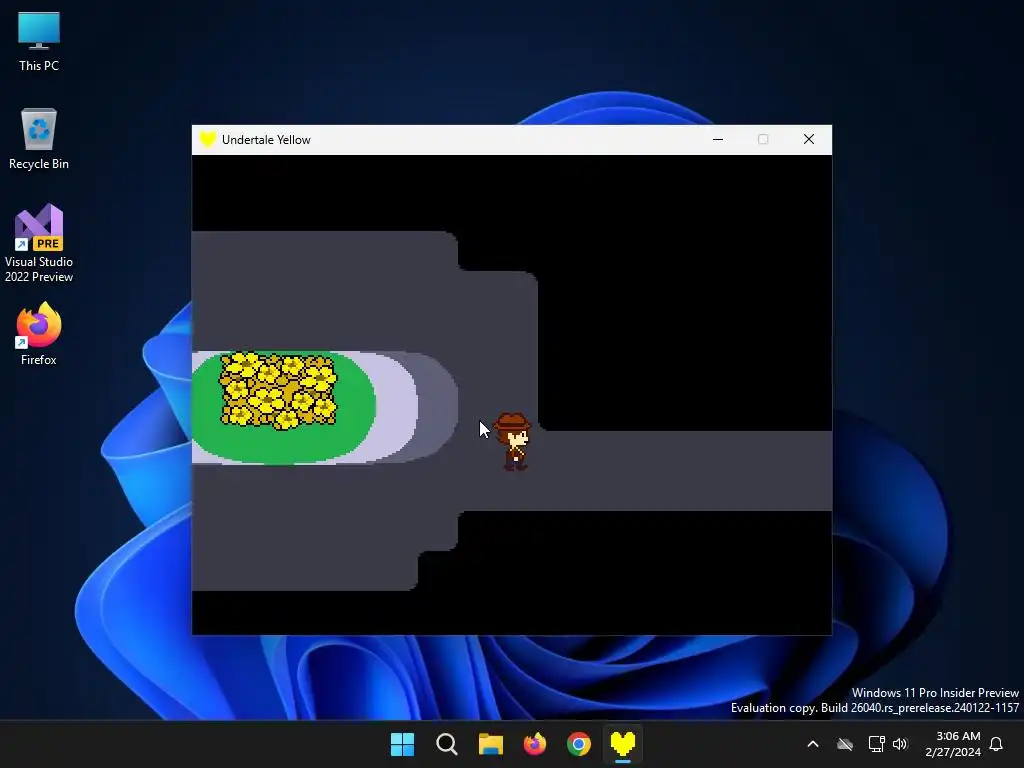Open network settings from the tray
Viewport: 1024px width, 768px height.
pyautogui.click(x=876, y=744)
